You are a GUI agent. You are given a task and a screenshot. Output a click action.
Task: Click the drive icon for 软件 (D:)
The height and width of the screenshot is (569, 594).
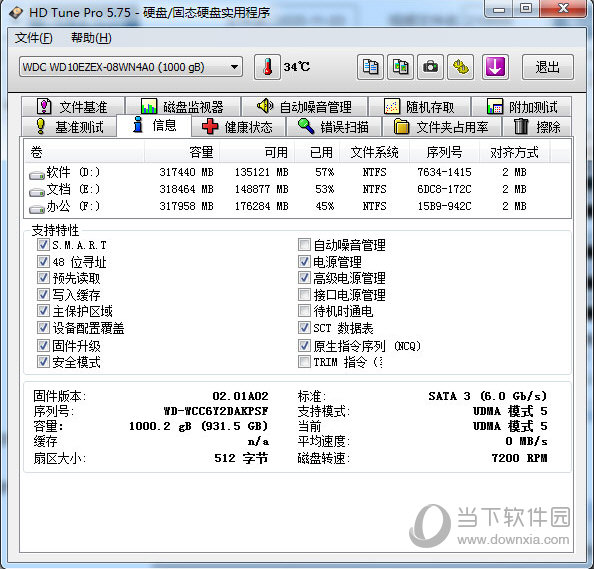point(37,175)
